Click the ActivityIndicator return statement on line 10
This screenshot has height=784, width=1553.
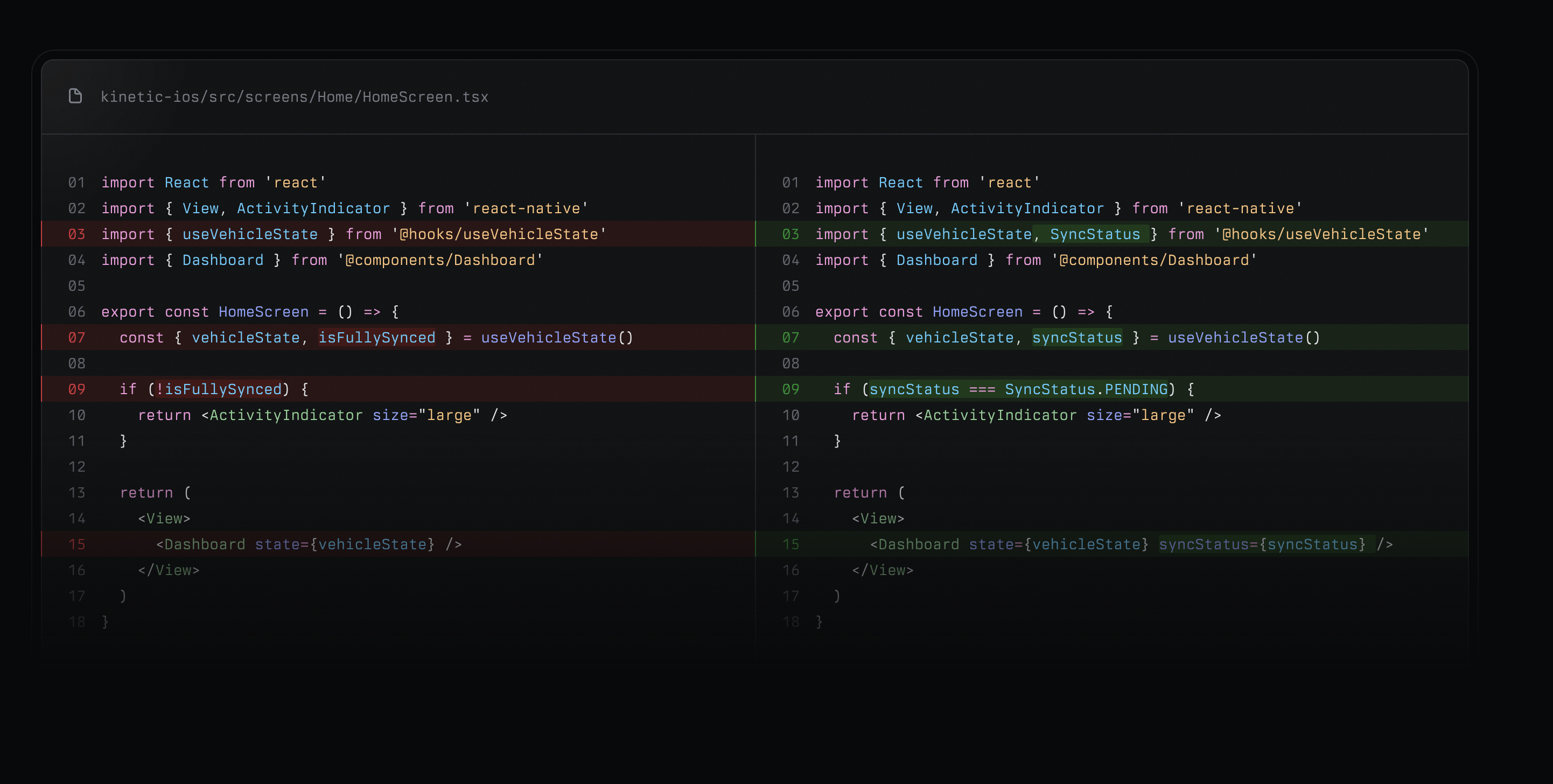323,415
